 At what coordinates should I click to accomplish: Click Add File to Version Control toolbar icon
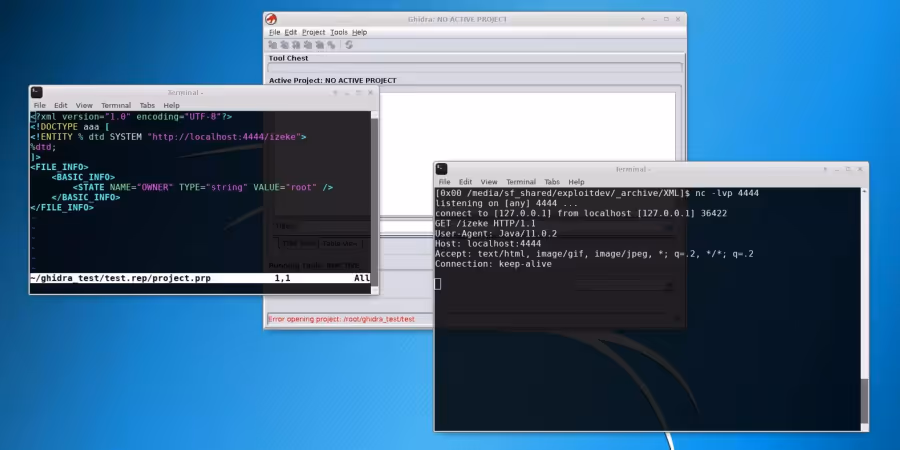click(x=273, y=45)
